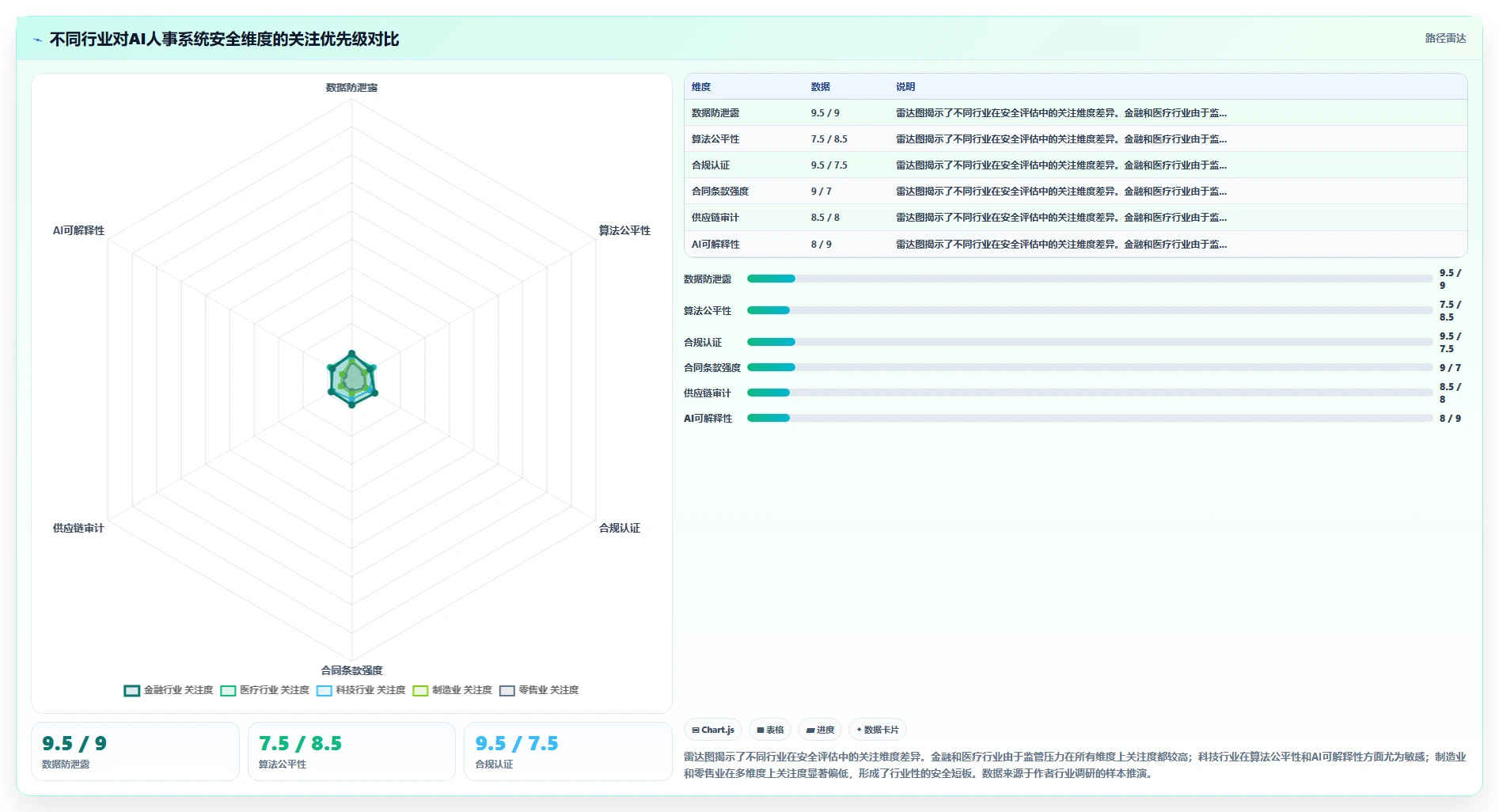Open the 进度 chip

click(x=820, y=730)
